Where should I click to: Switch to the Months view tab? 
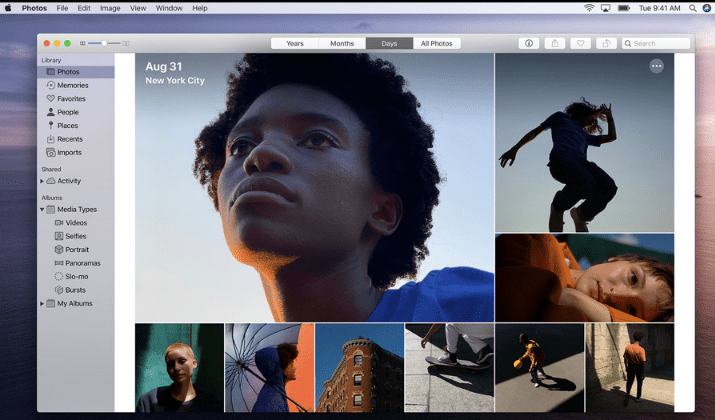tap(342, 43)
